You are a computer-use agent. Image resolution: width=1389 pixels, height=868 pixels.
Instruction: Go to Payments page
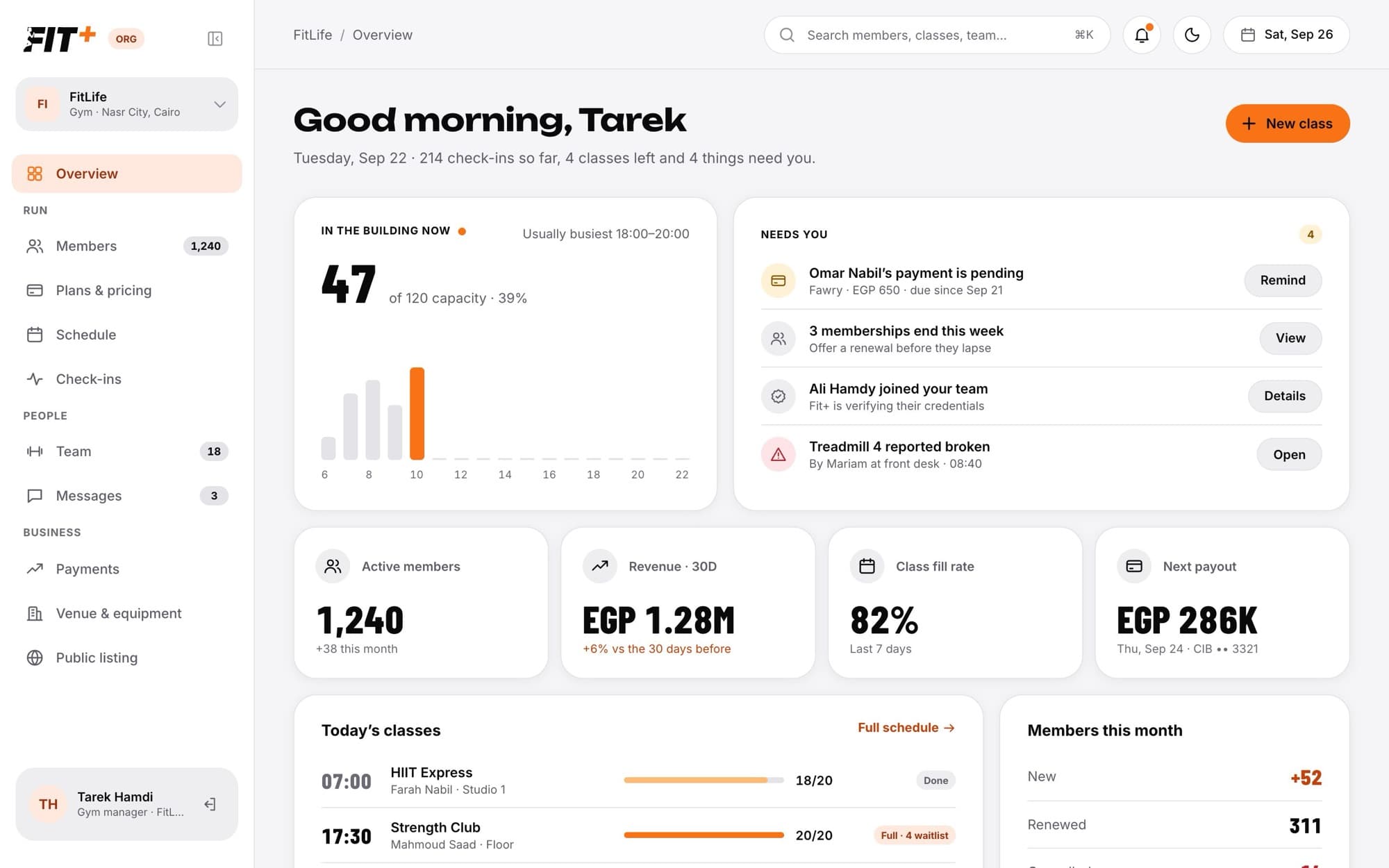point(127,569)
